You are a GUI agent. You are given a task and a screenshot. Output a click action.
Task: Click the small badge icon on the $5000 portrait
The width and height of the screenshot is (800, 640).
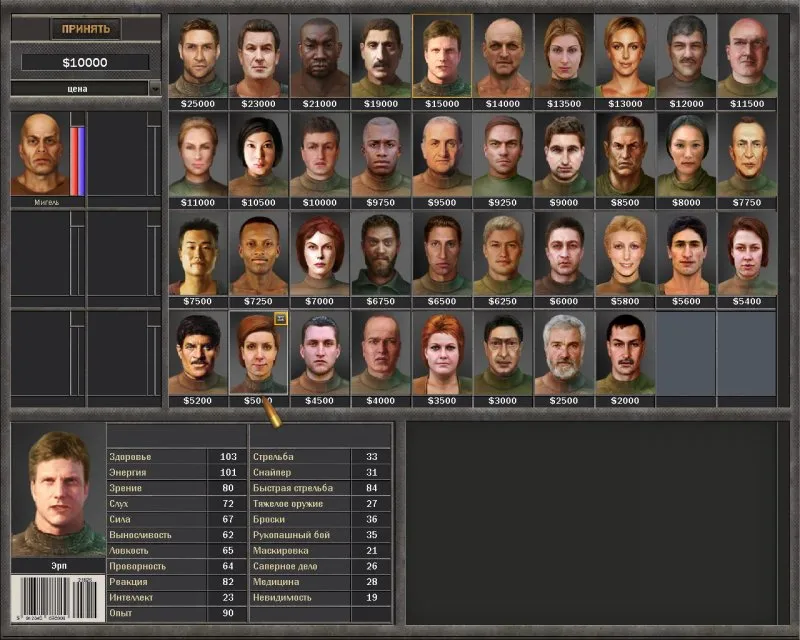pos(281,317)
